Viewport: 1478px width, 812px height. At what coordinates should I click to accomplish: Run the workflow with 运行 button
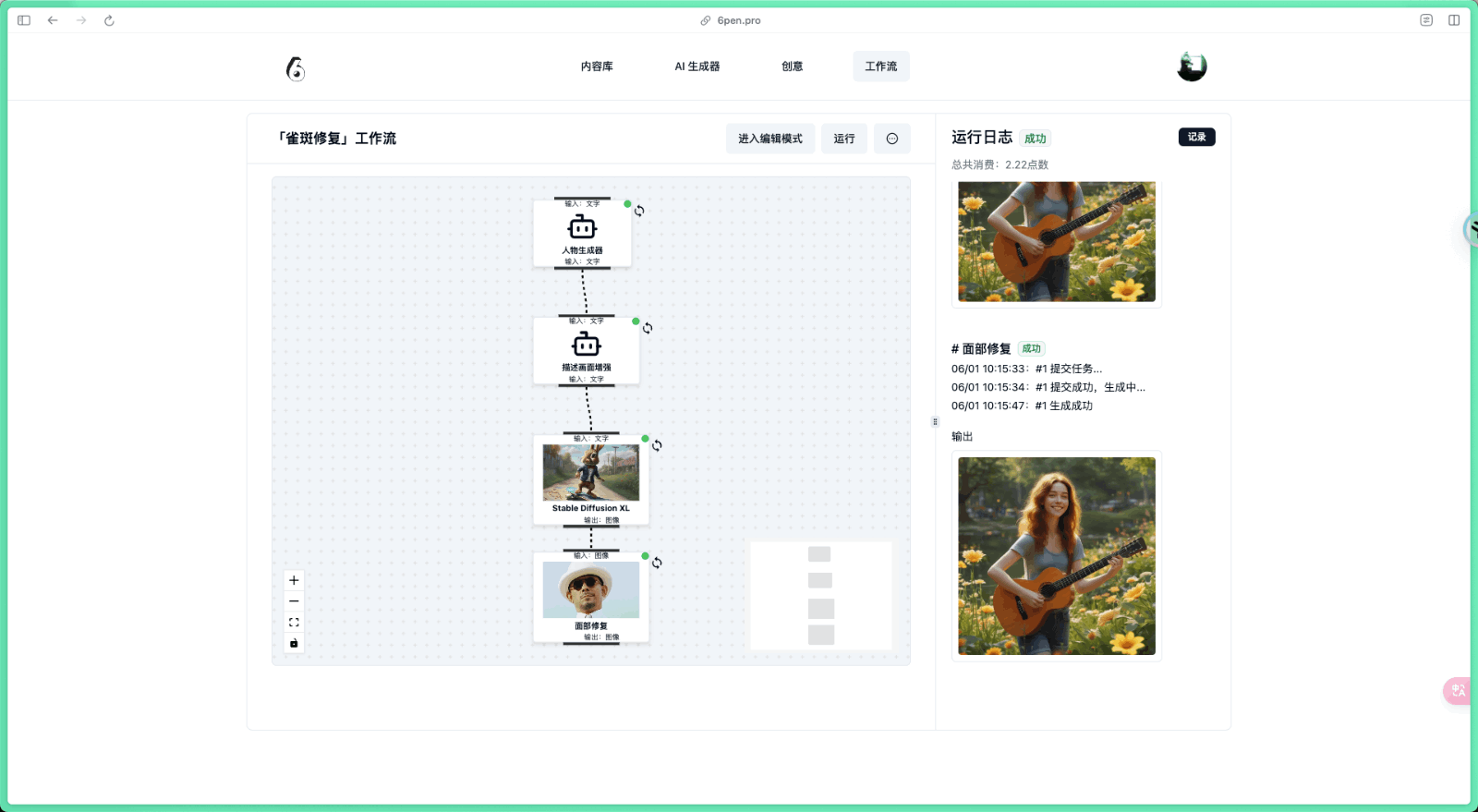[843, 139]
